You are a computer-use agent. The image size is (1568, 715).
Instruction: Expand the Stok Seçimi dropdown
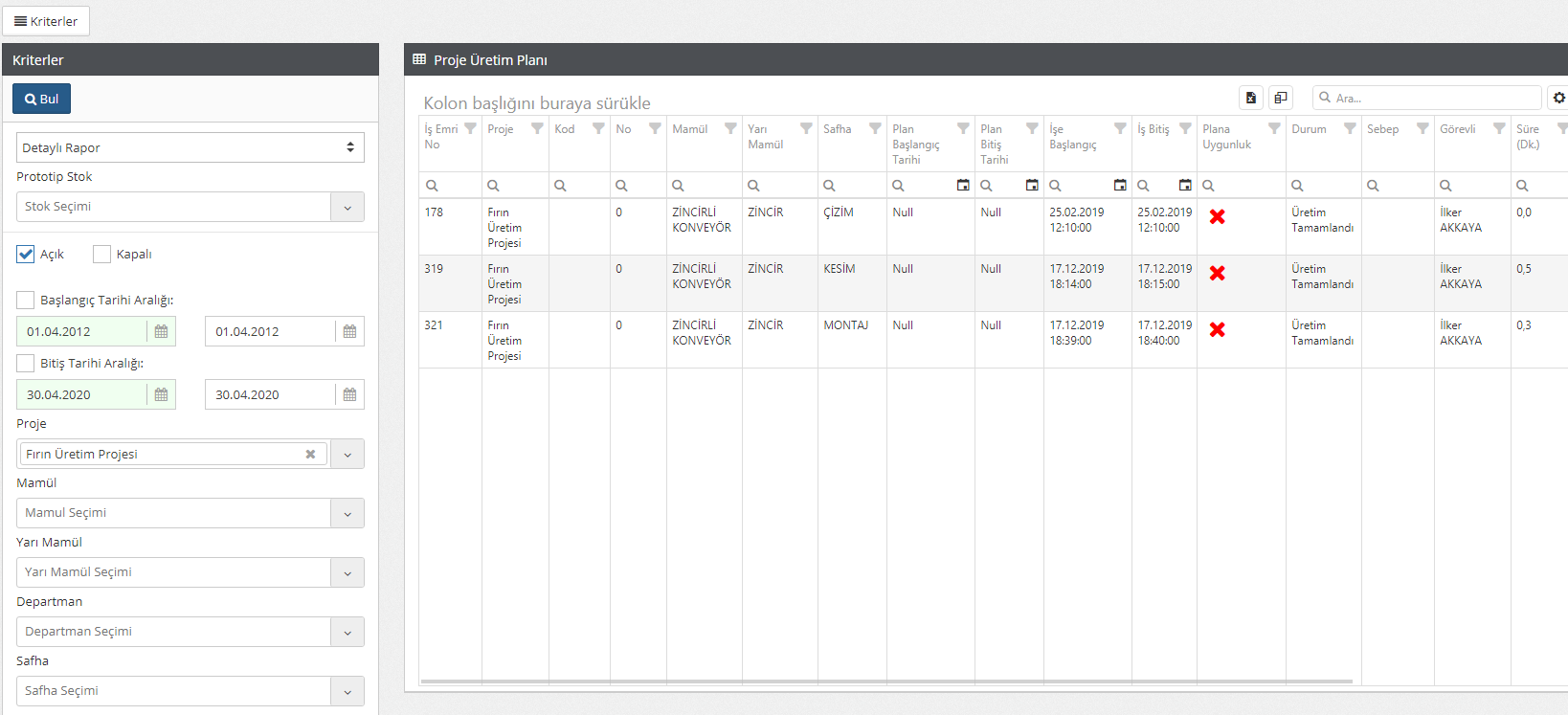pyautogui.click(x=347, y=207)
